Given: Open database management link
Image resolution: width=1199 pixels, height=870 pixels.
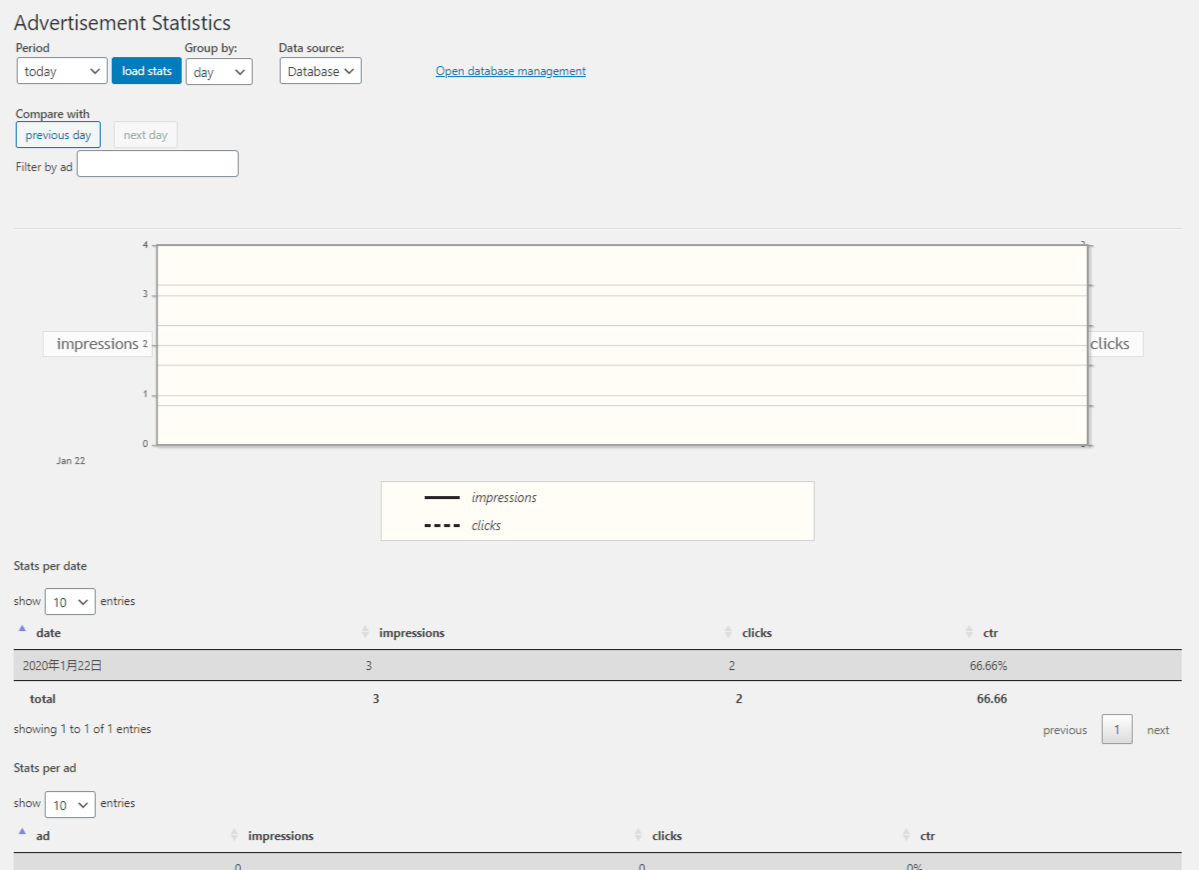Looking at the screenshot, I should (511, 71).
